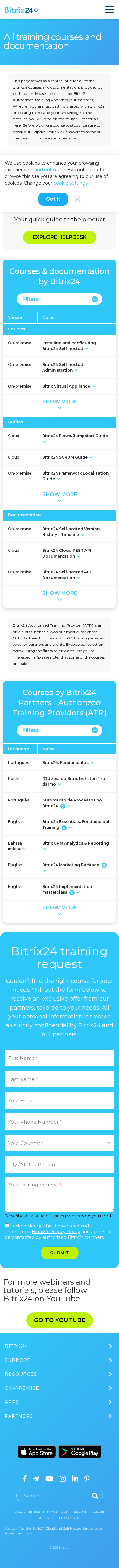This screenshot has width=119, height=1568.
Task: Click the Instagram icon in footer
Action: [x=63, y=1478]
